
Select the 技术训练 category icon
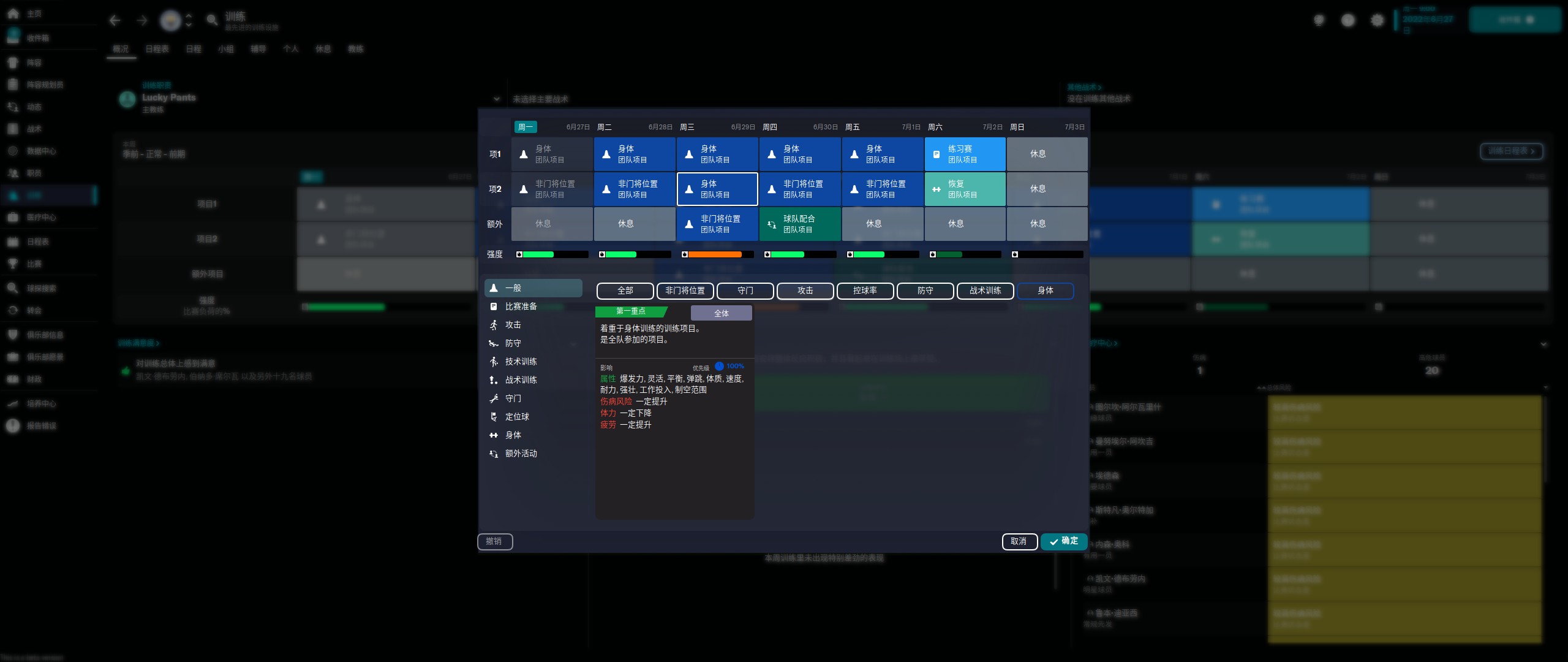(x=494, y=362)
